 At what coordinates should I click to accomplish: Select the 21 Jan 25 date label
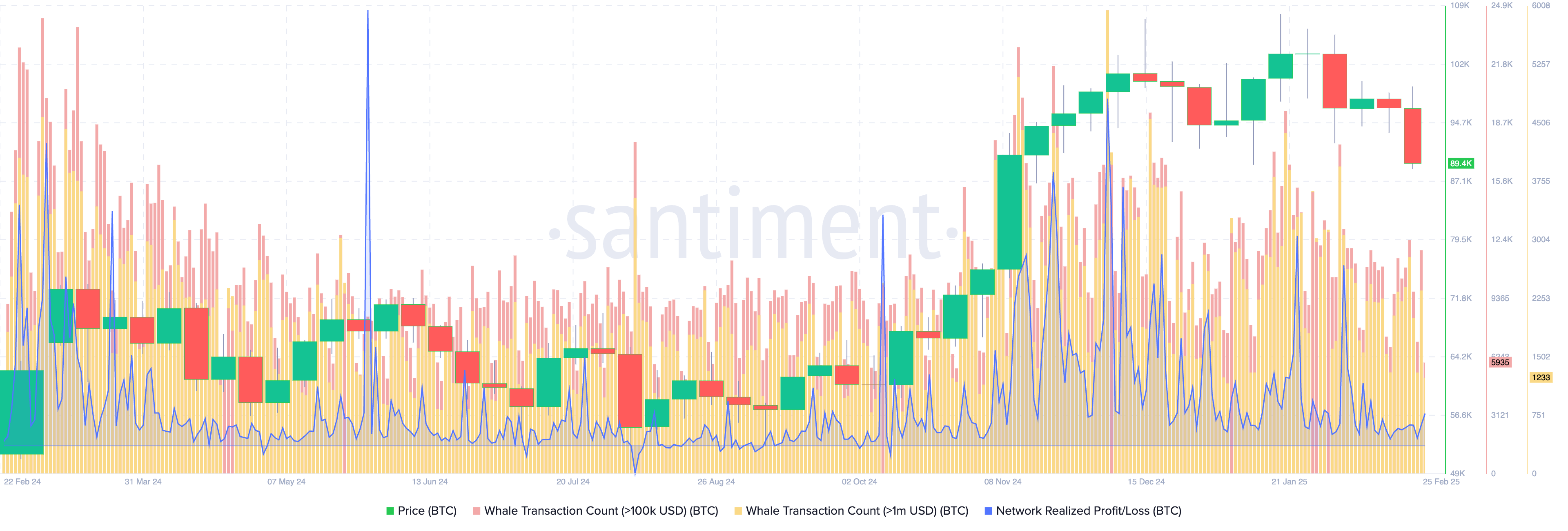1289,482
